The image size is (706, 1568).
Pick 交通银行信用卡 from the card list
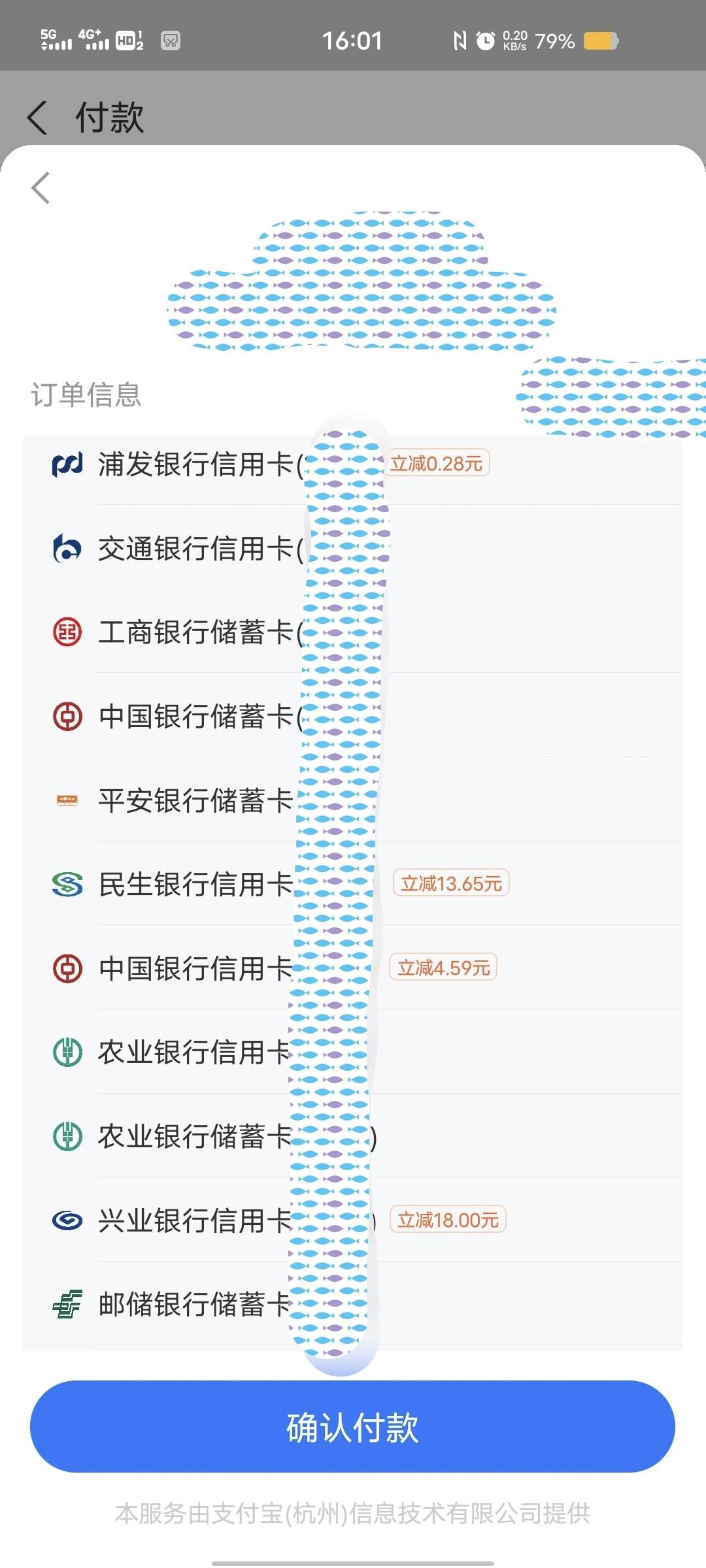352,548
